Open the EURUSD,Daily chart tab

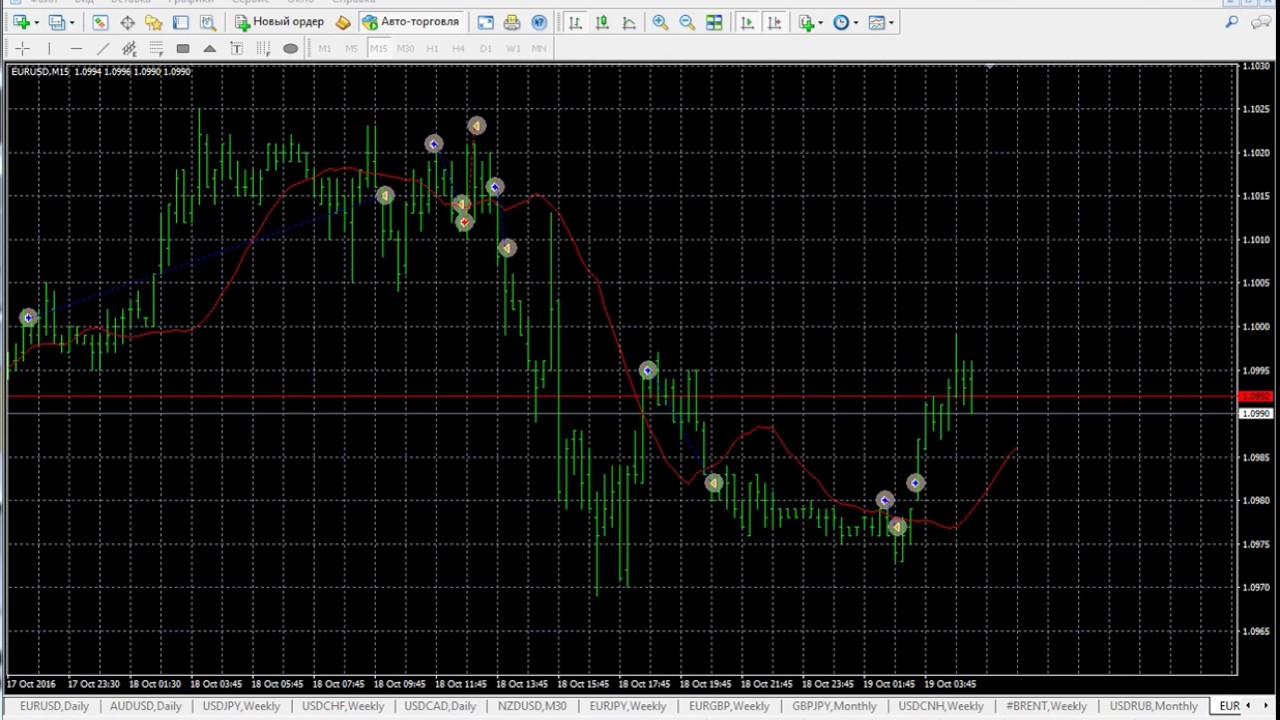click(54, 706)
